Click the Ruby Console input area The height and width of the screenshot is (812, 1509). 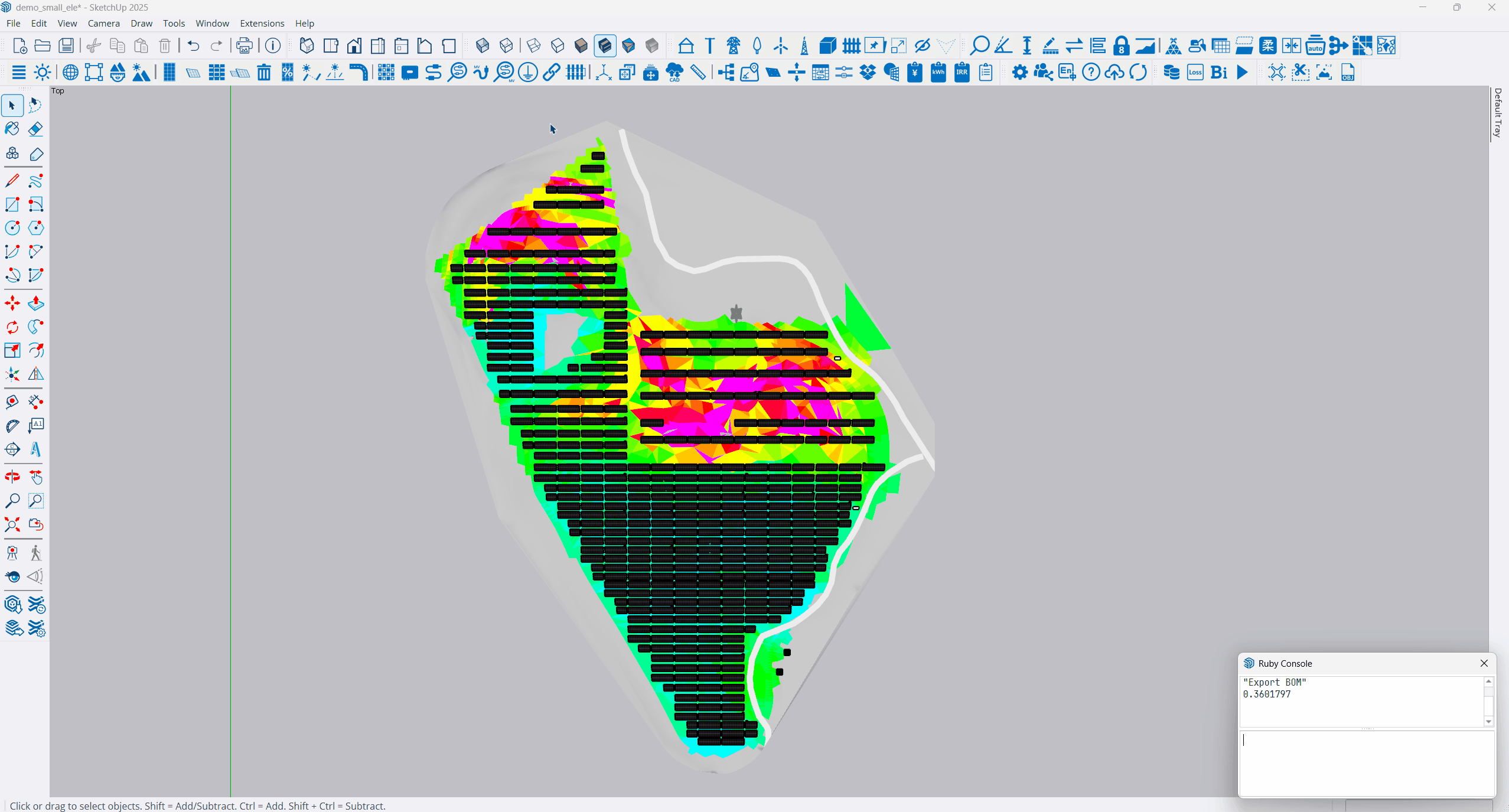[x=1367, y=763]
